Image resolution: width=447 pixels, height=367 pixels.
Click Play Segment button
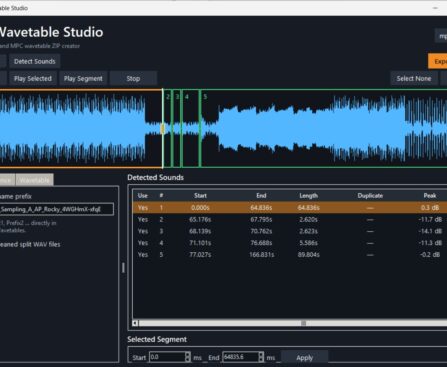tap(83, 79)
